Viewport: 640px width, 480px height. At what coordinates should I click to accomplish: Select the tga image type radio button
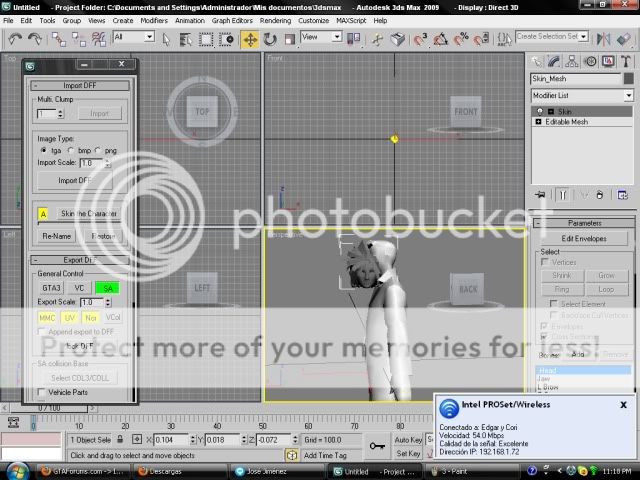[43, 150]
